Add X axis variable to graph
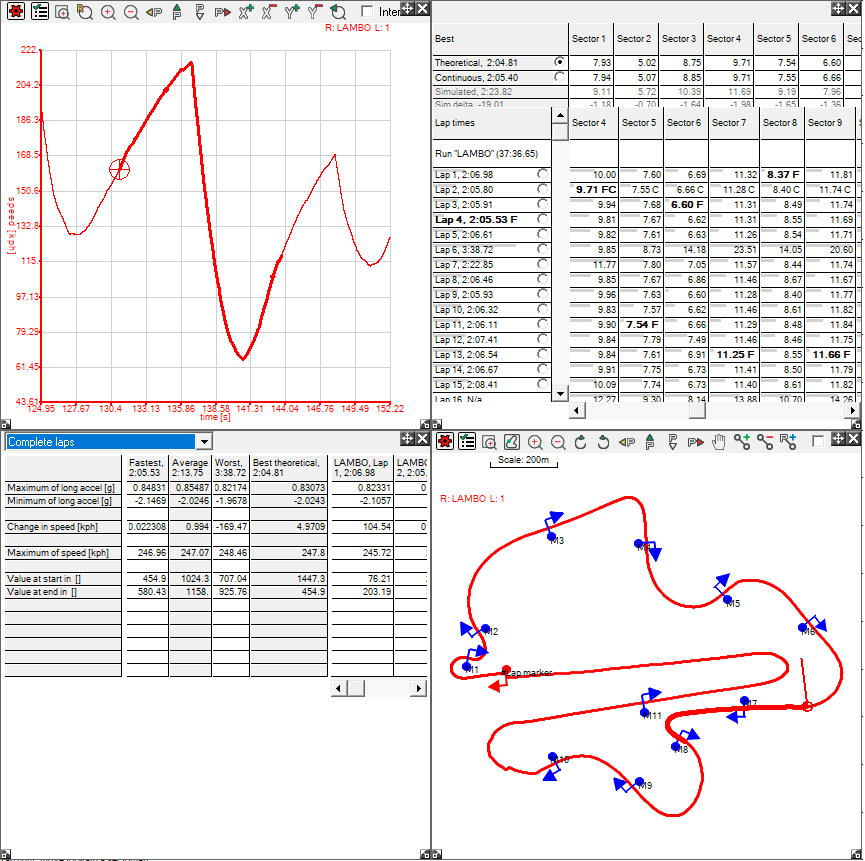 pos(245,12)
